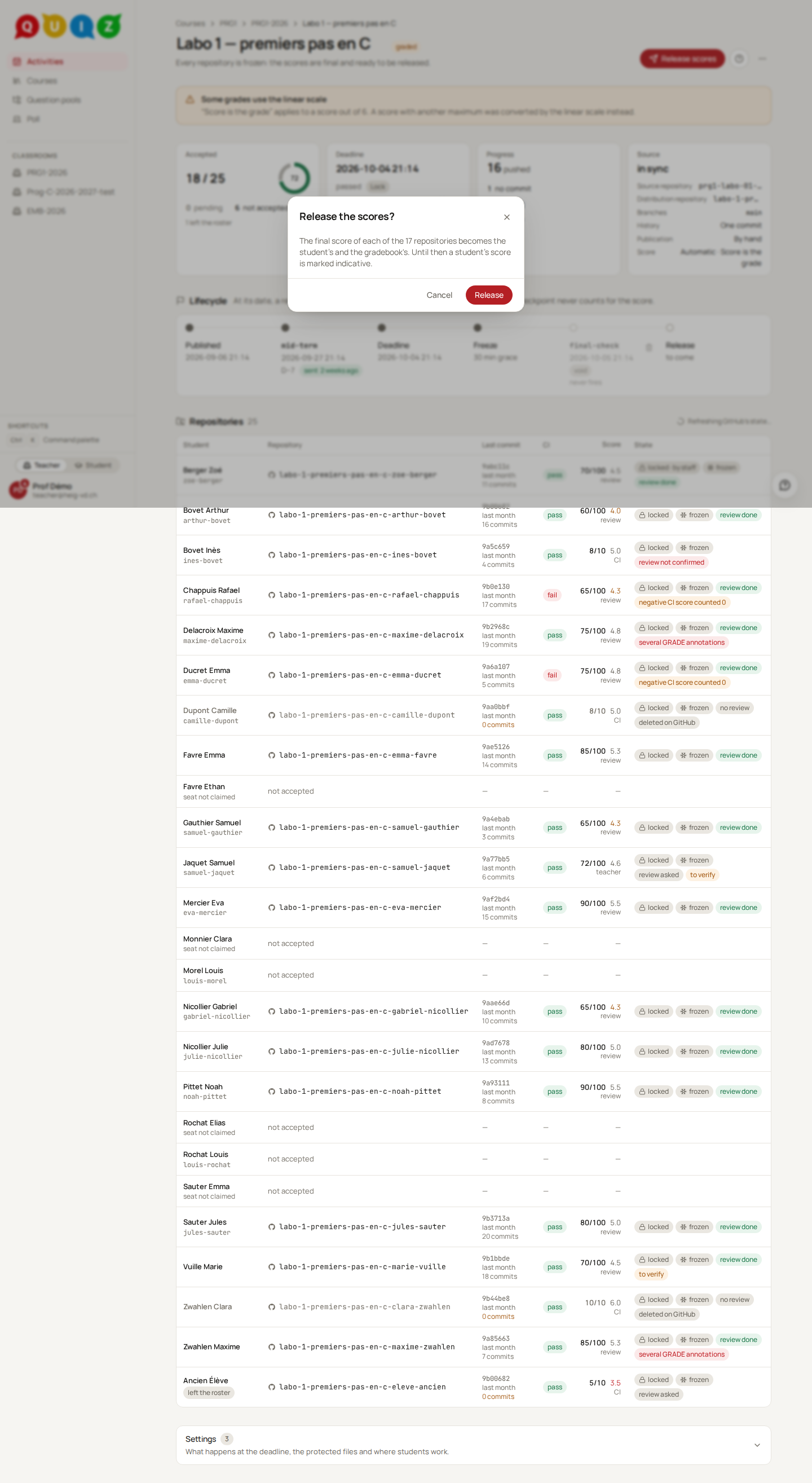Open repository labo-1-premiers-pas-en-c-marie-vuille

click(x=362, y=1266)
